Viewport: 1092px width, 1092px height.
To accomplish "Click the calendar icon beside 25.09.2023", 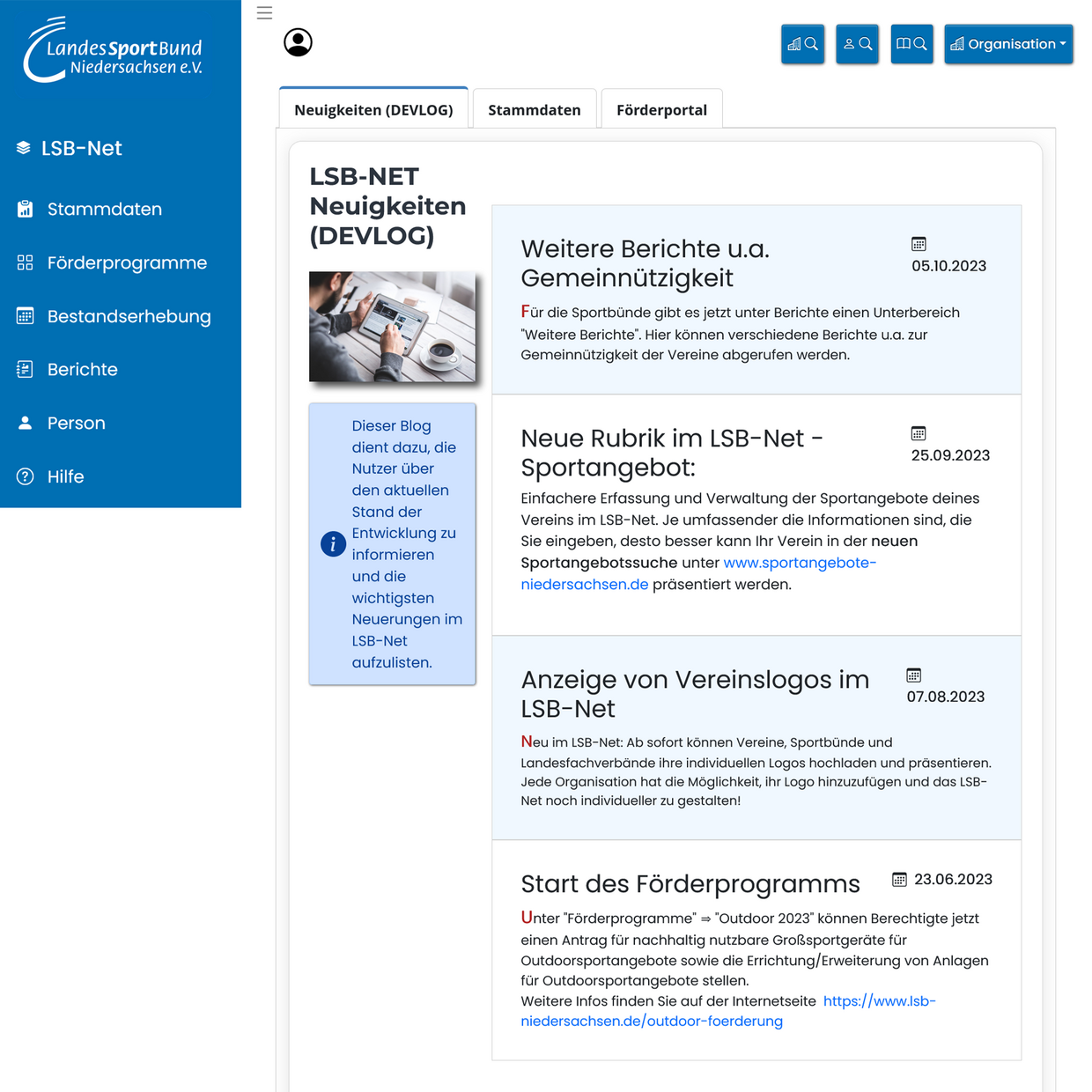I will (919, 433).
